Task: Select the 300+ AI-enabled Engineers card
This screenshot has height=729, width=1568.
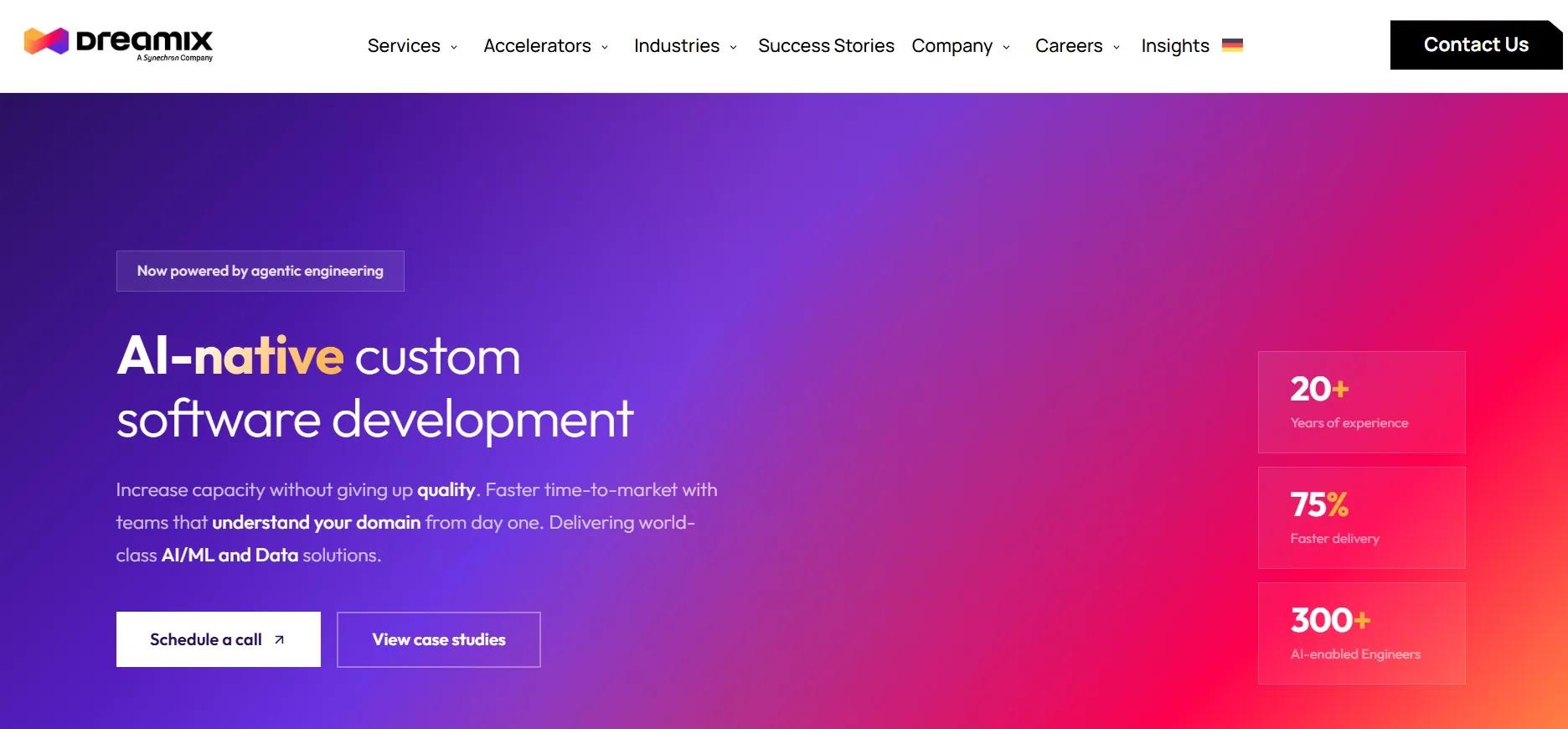Action: 1362,633
